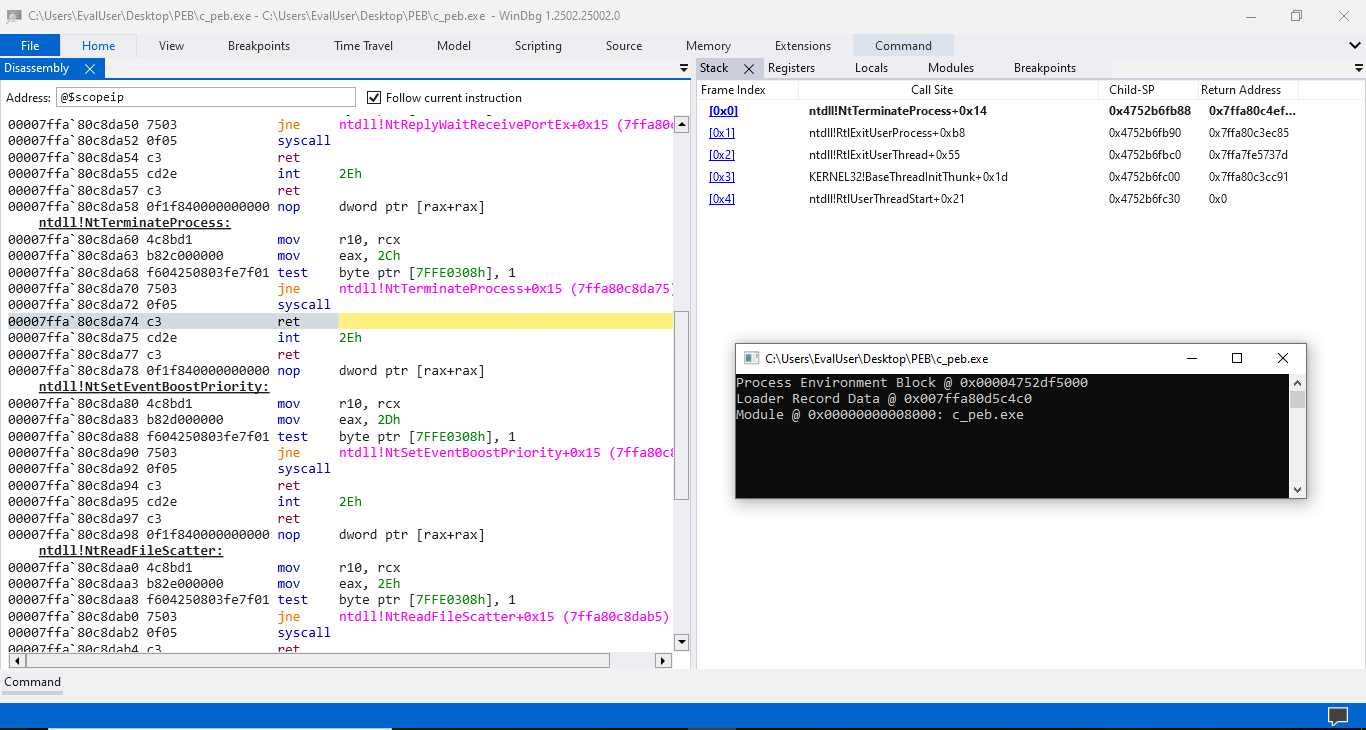Click Child-SP value 0x4752b6fb88

tap(1150, 111)
